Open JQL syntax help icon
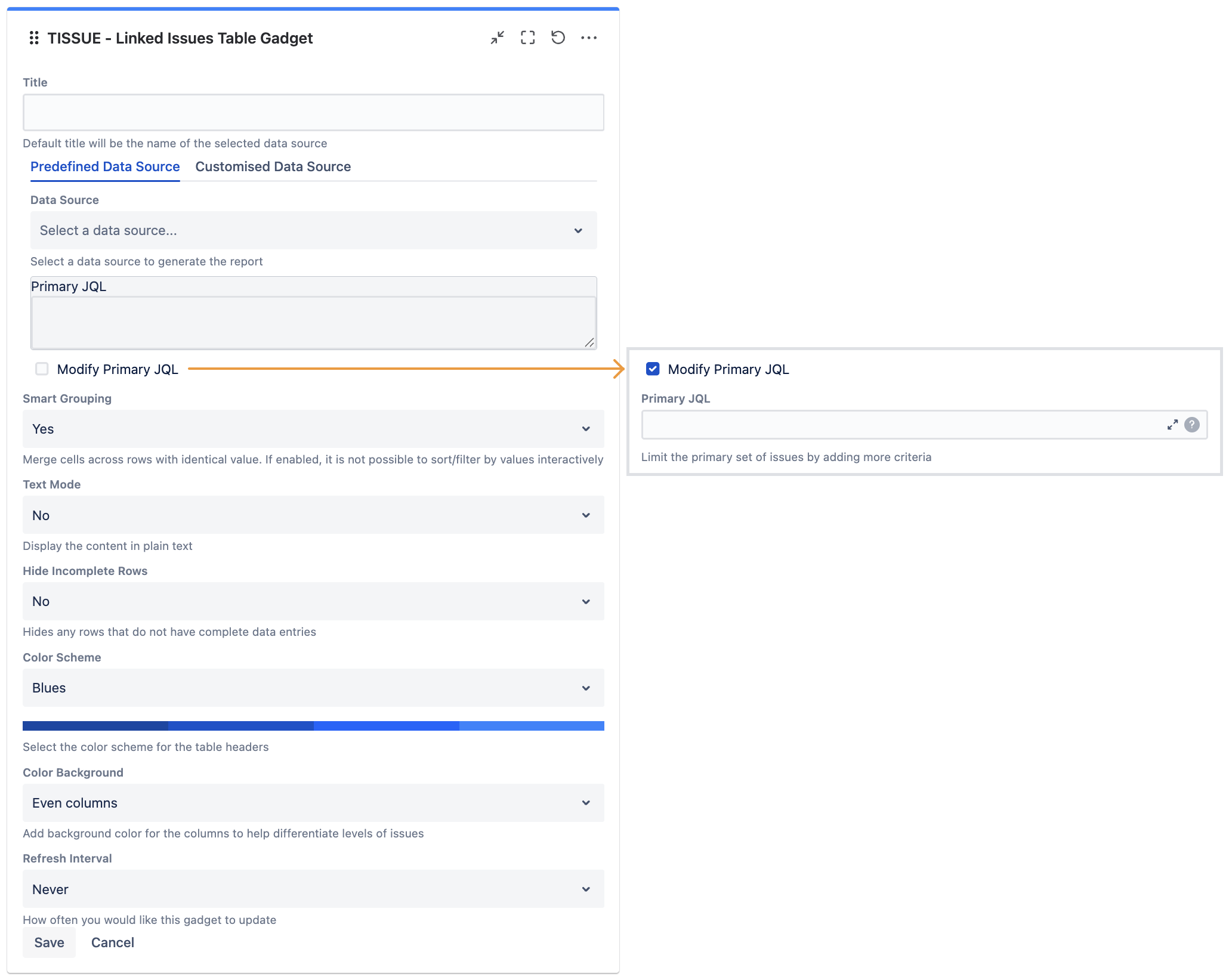1229x980 pixels. [x=1192, y=425]
